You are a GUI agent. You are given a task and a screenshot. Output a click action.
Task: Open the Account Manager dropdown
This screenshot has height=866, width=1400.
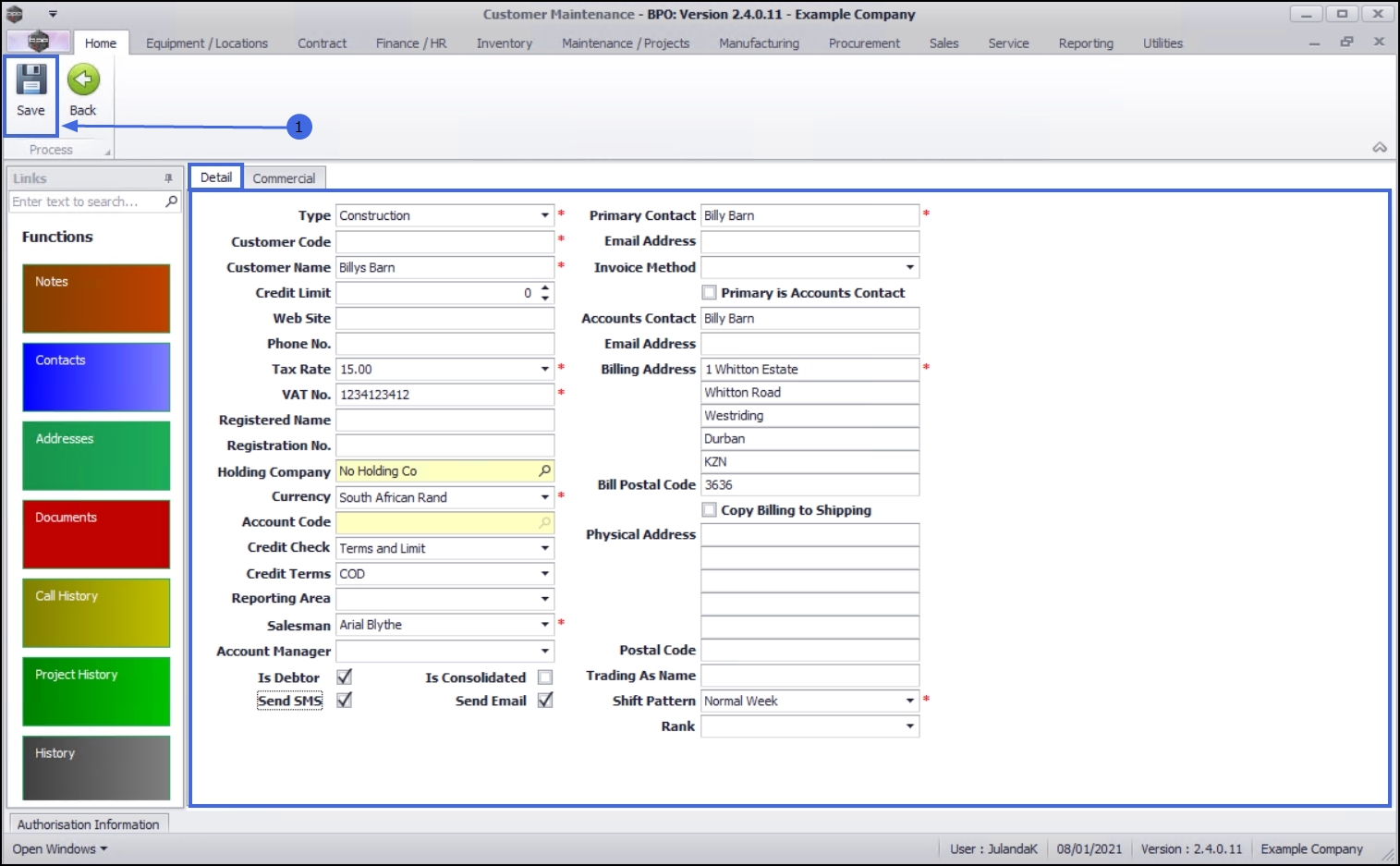coord(545,651)
